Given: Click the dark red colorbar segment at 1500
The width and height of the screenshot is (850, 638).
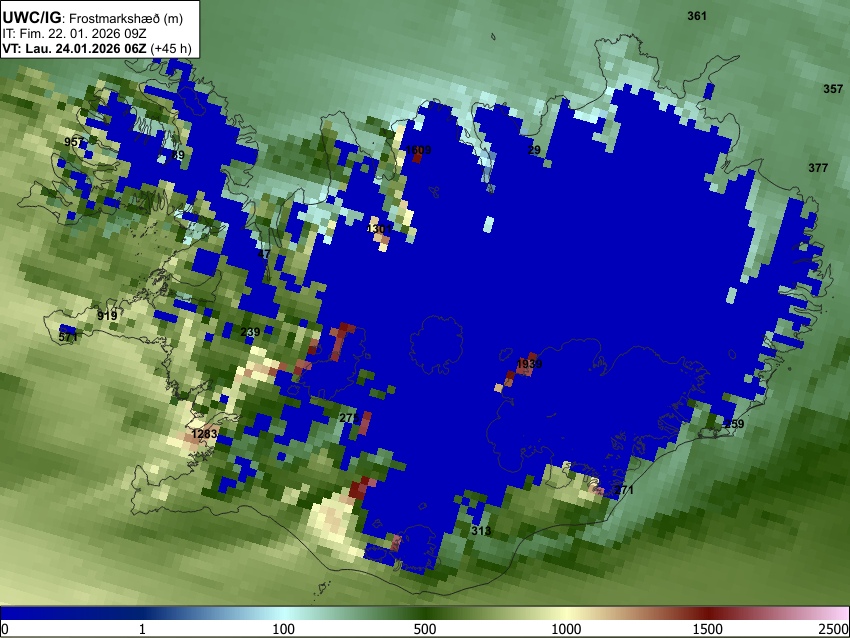Looking at the screenshot, I should pyautogui.click(x=708, y=613).
